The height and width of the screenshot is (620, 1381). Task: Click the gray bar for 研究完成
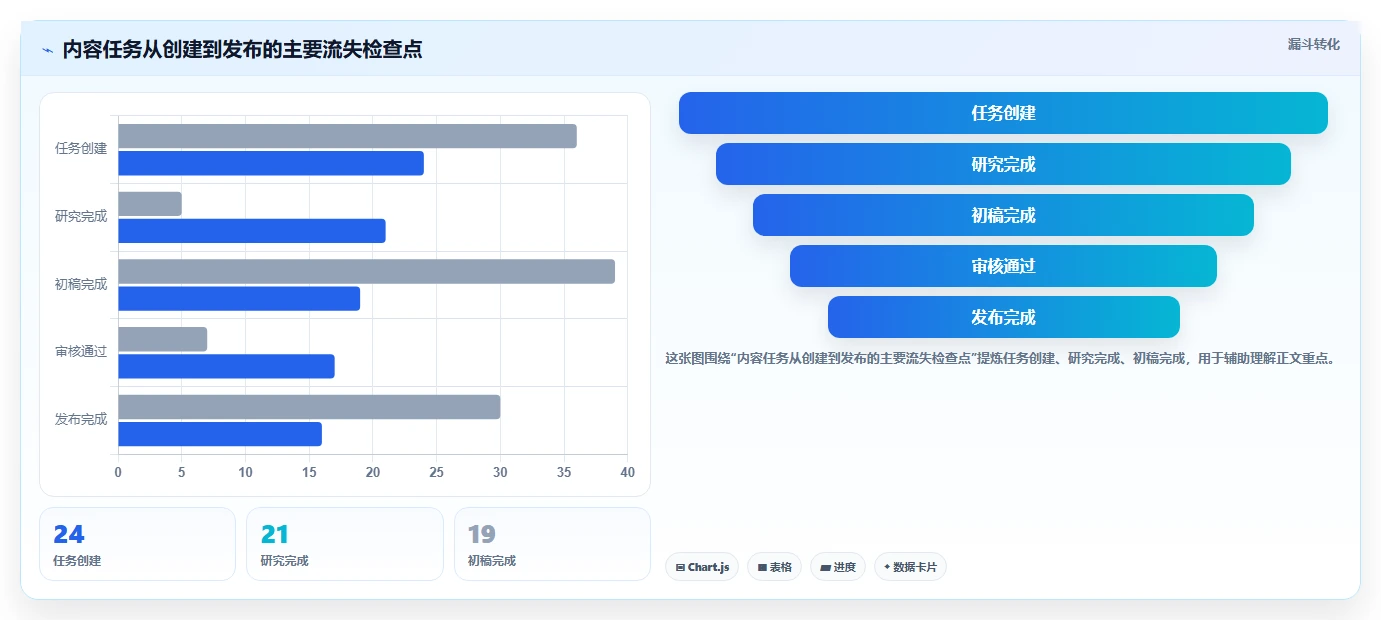[x=150, y=204]
